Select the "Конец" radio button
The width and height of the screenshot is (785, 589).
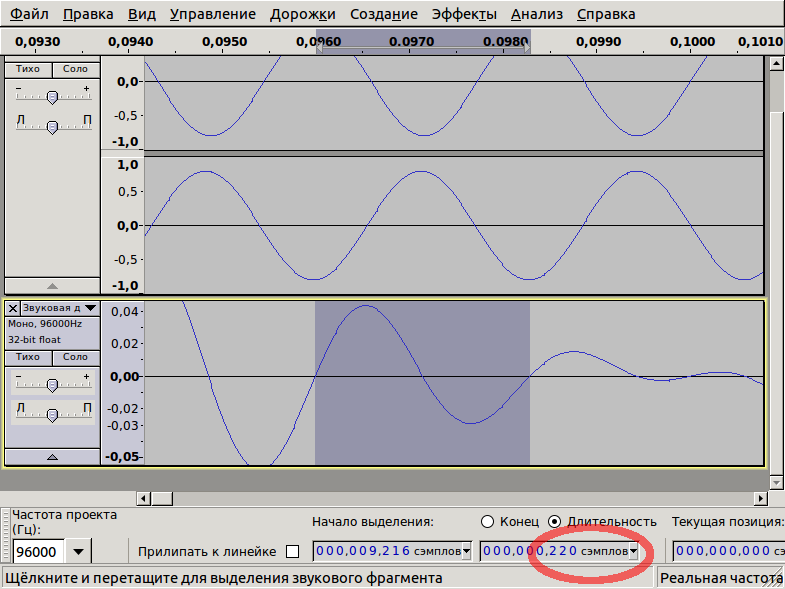click(x=488, y=521)
